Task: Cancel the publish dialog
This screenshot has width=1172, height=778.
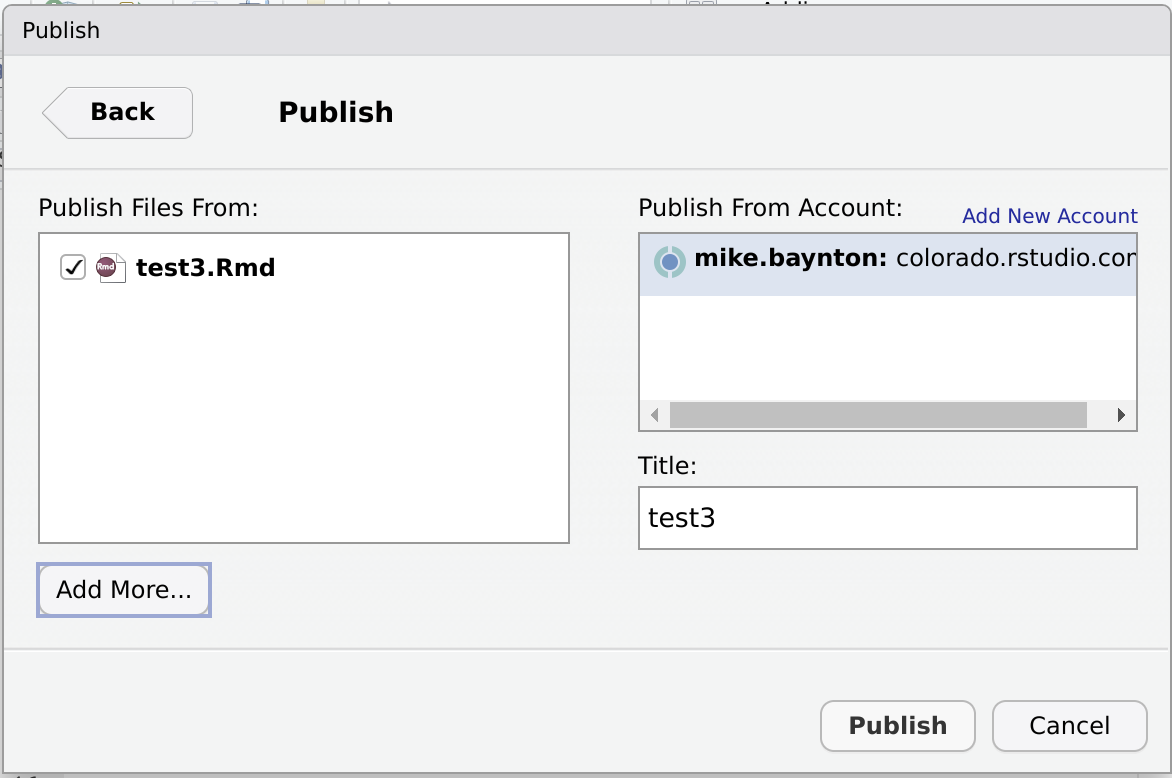Action: [x=1069, y=726]
